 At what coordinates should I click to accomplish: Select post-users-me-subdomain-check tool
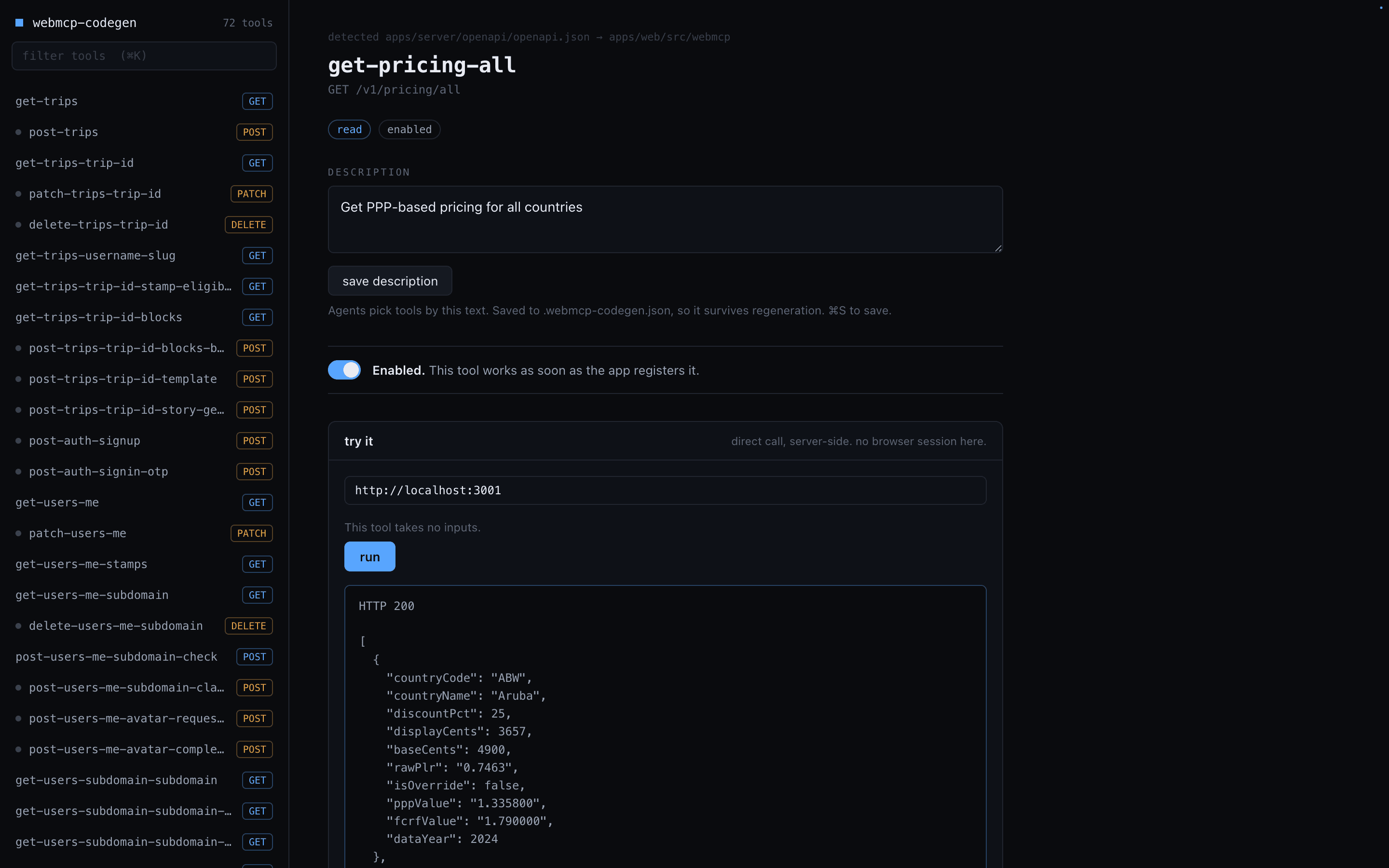pos(144,657)
